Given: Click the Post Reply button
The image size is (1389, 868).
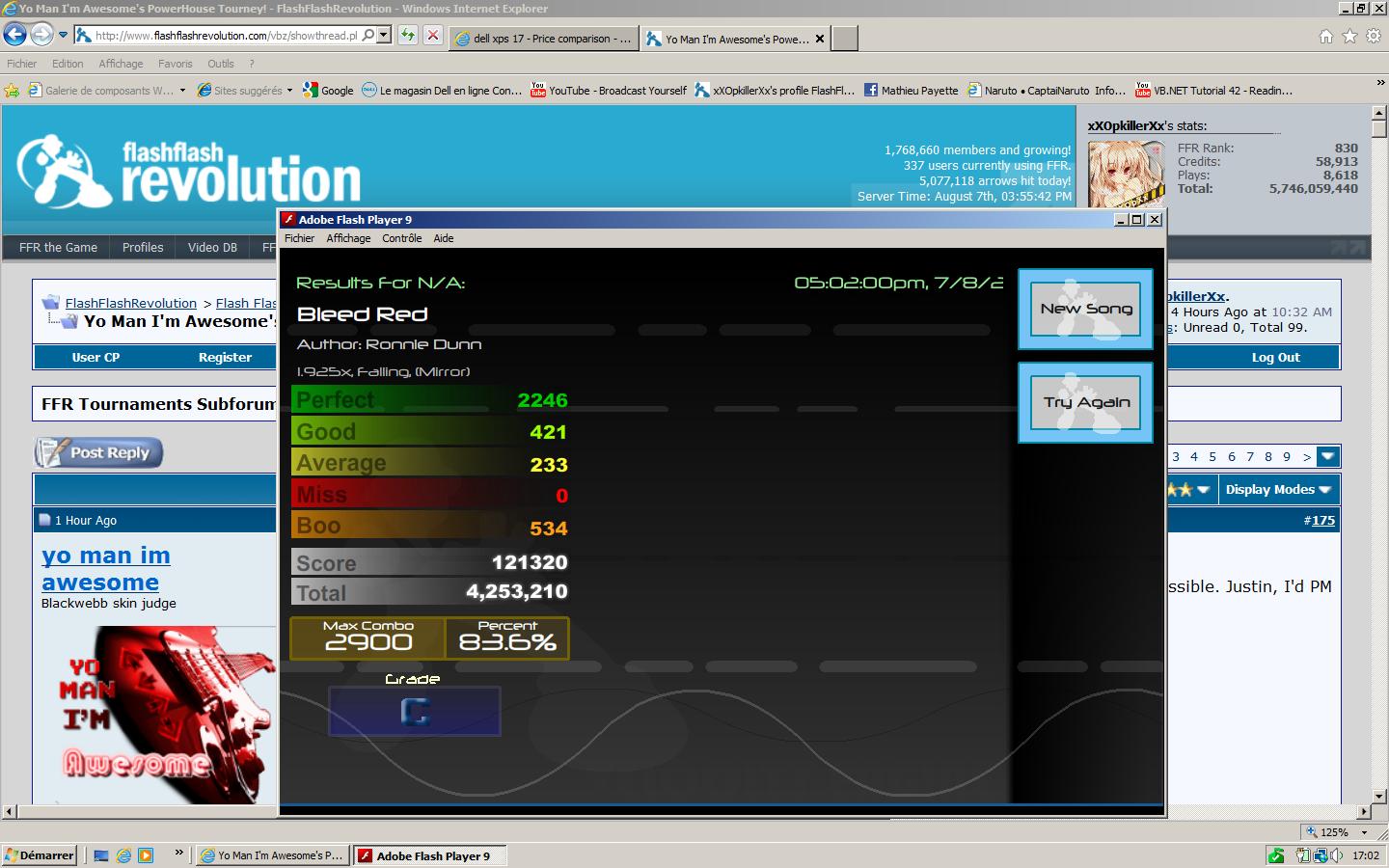Looking at the screenshot, I should pos(98,452).
